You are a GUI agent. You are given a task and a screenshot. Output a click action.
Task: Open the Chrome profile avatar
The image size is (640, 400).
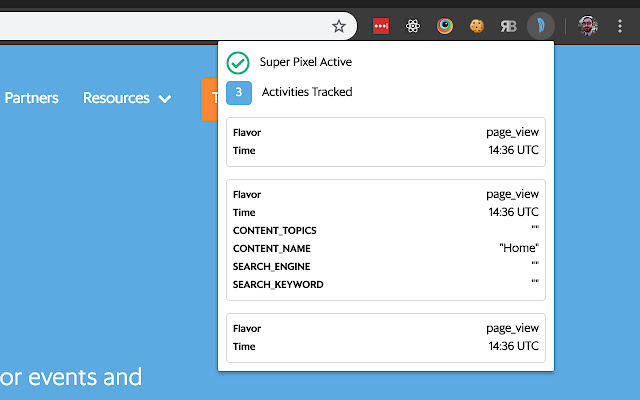click(x=588, y=26)
